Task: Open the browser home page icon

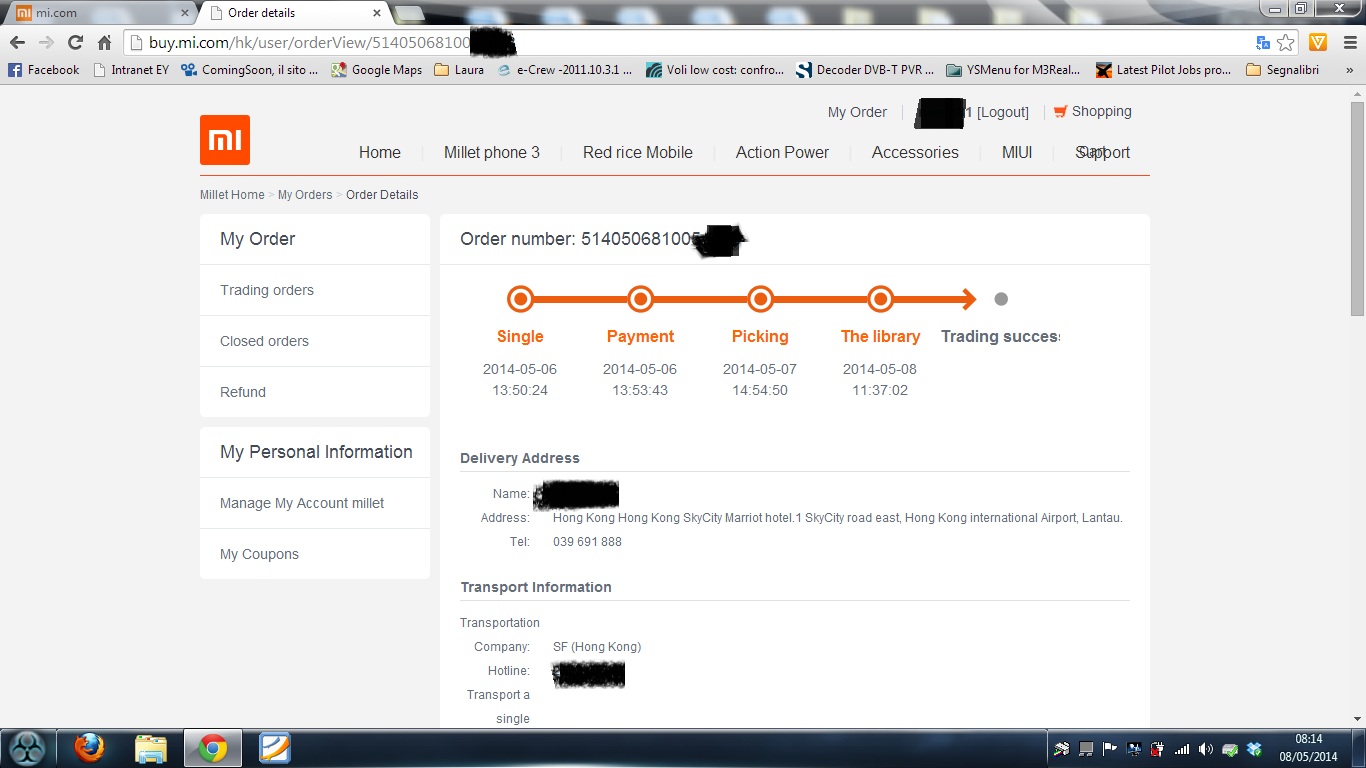Action: (104, 42)
